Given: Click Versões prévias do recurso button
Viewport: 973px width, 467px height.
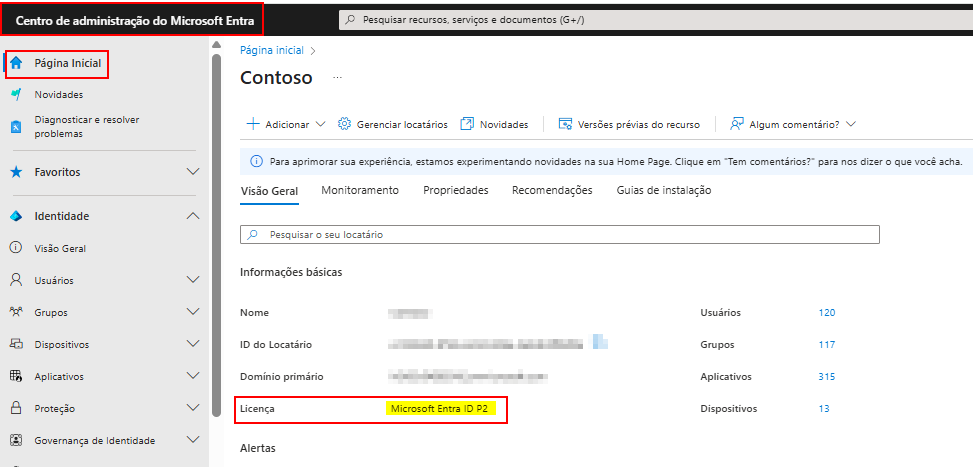Looking at the screenshot, I should 629,124.
